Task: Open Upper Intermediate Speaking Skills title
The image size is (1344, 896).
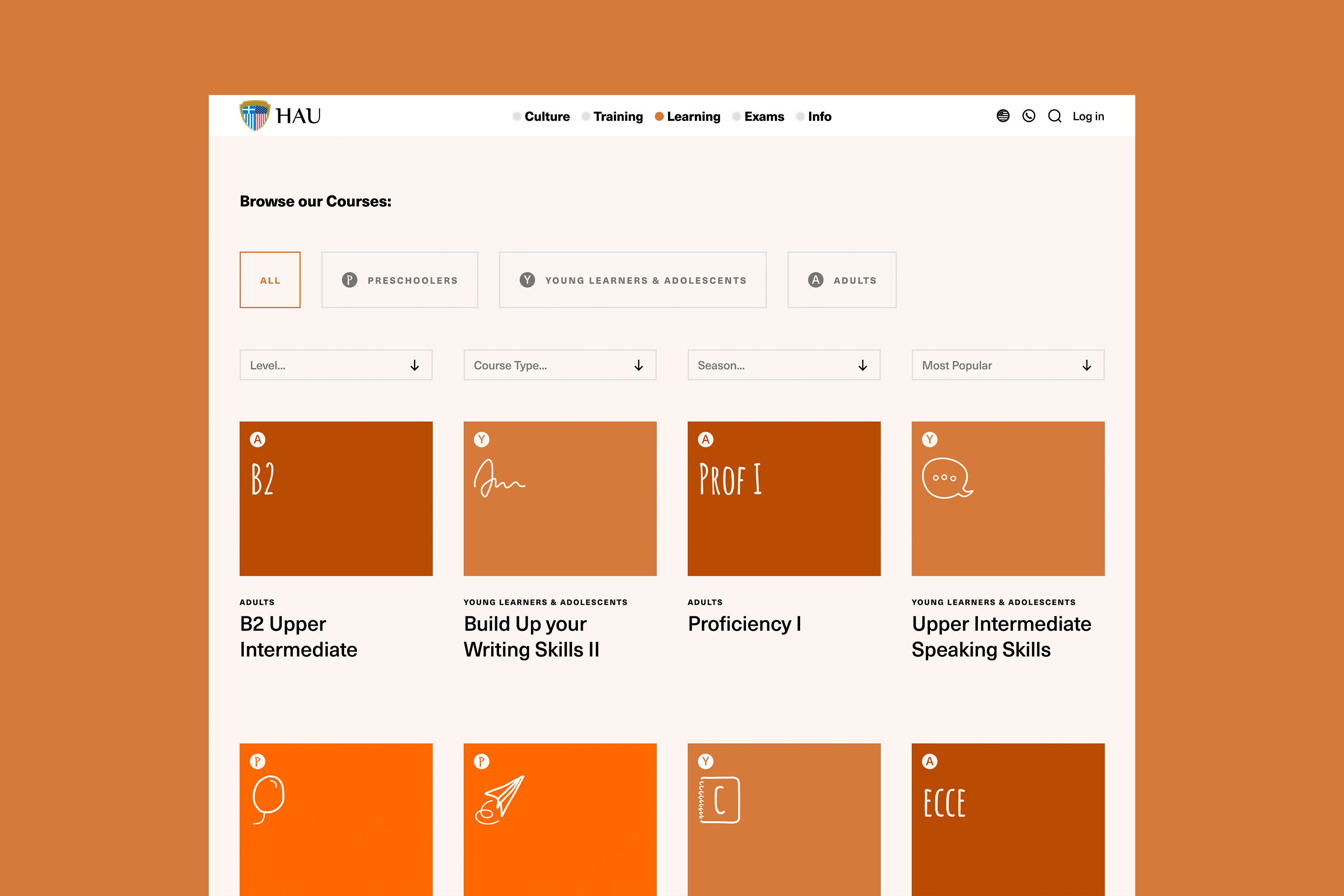Action: click(1001, 637)
